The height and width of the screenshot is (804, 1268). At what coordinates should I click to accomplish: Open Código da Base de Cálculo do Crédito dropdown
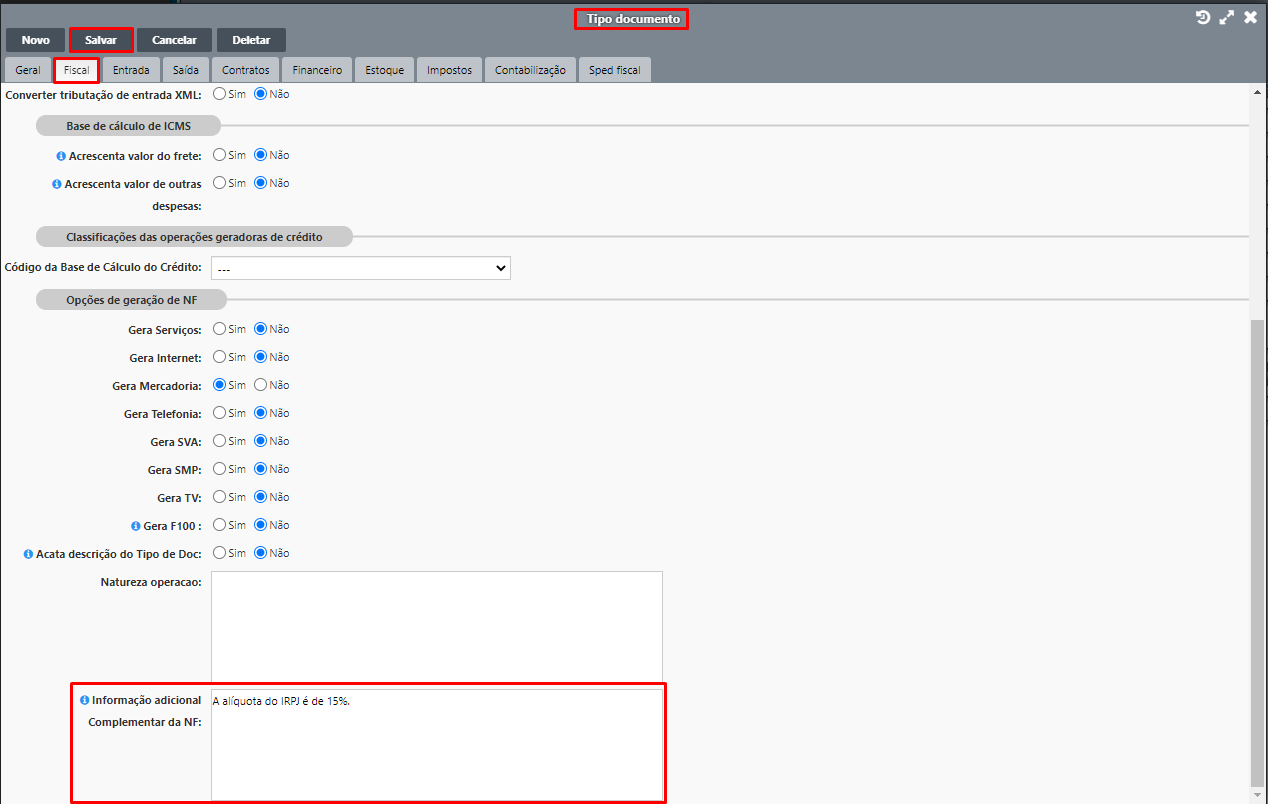point(361,268)
